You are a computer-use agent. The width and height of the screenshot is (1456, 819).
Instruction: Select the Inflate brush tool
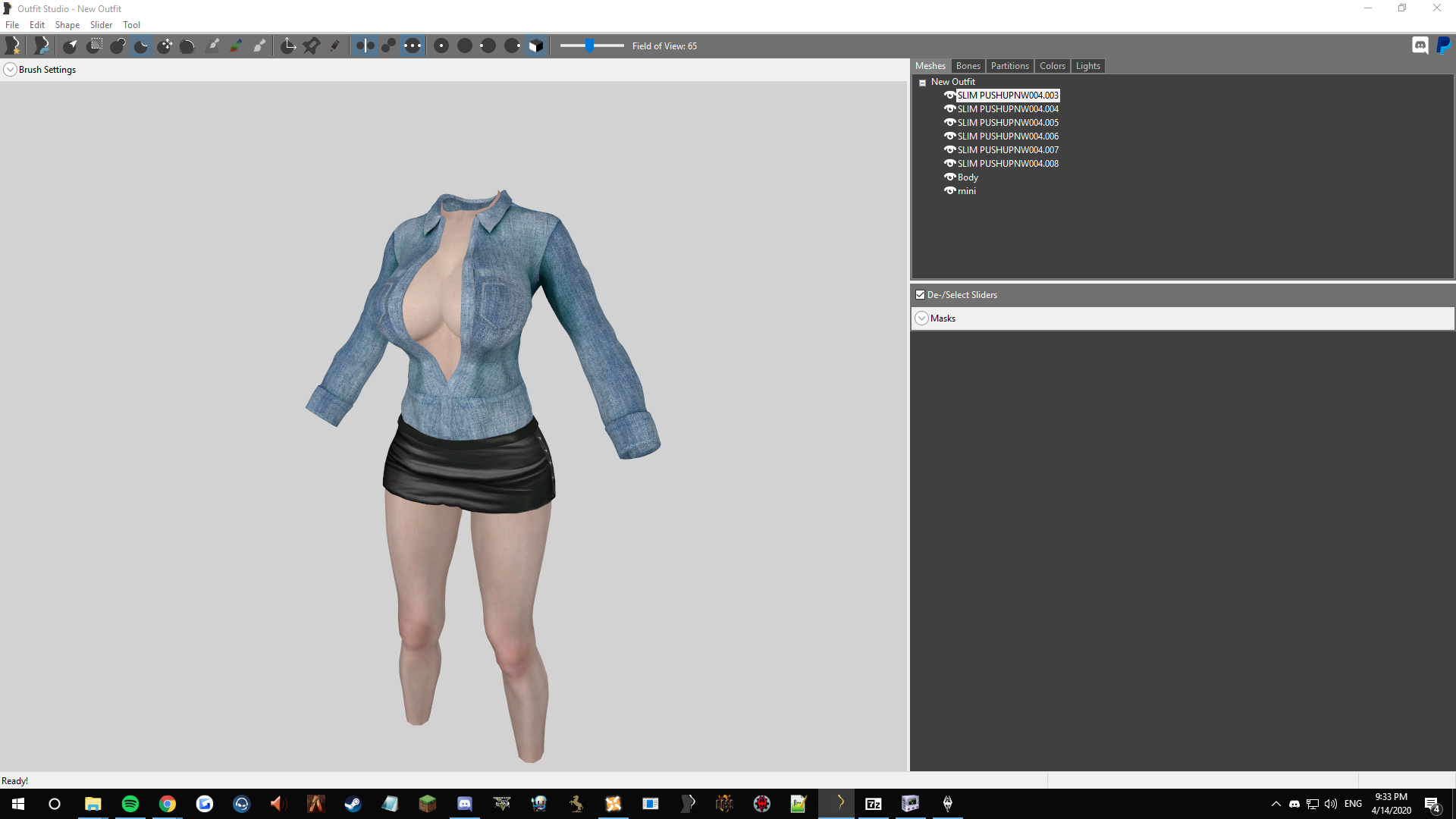coord(118,45)
